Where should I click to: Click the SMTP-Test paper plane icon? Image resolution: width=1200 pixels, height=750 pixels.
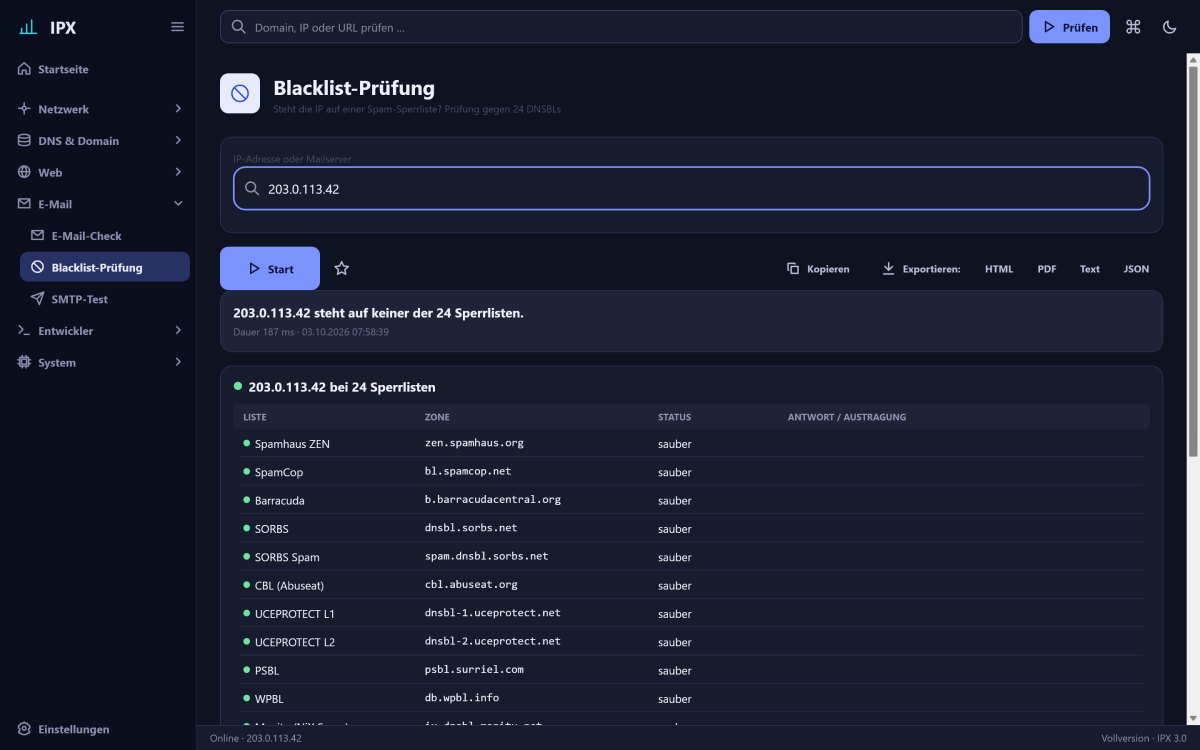pos(37,299)
